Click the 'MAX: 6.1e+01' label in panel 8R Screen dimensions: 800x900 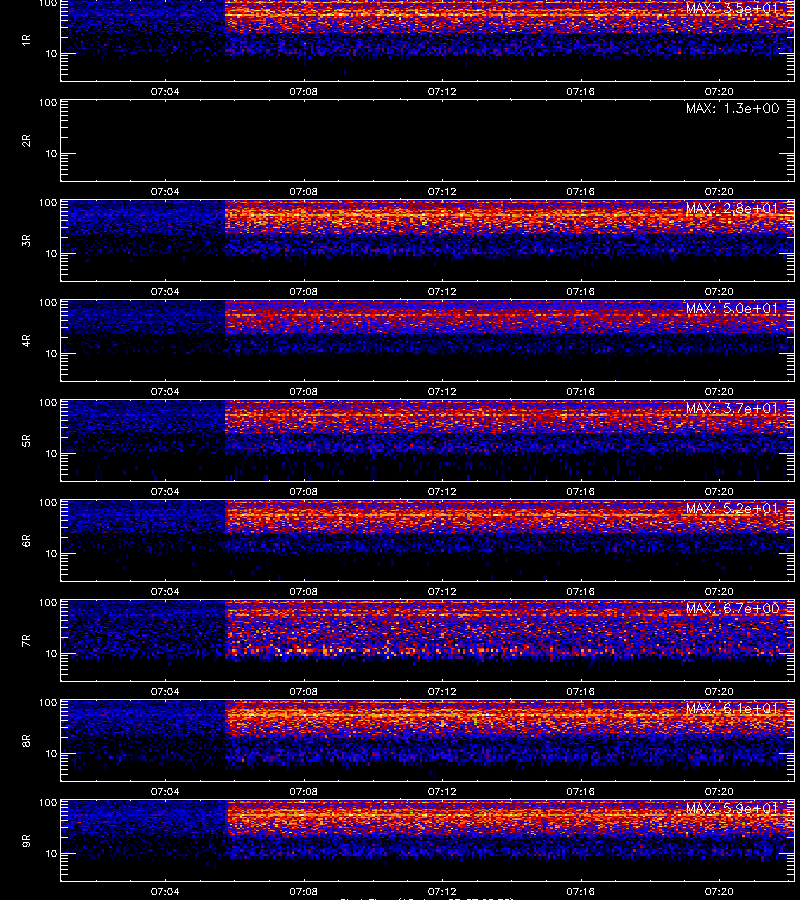(732, 708)
